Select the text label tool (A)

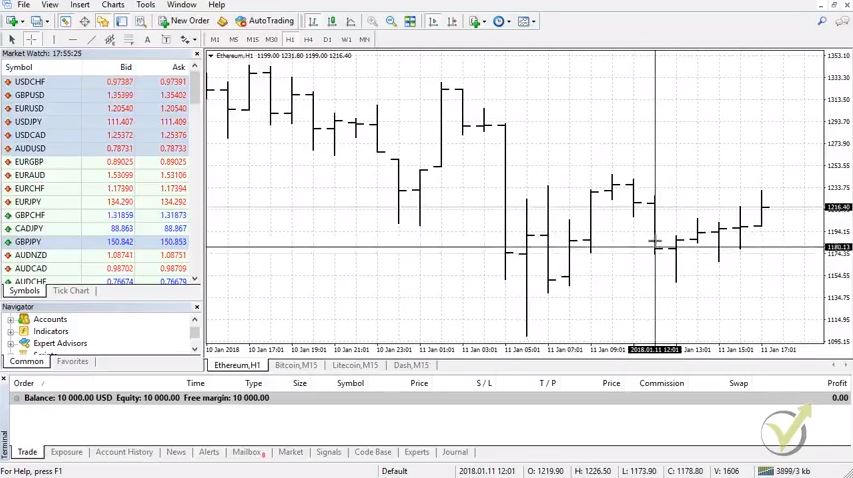(147, 40)
